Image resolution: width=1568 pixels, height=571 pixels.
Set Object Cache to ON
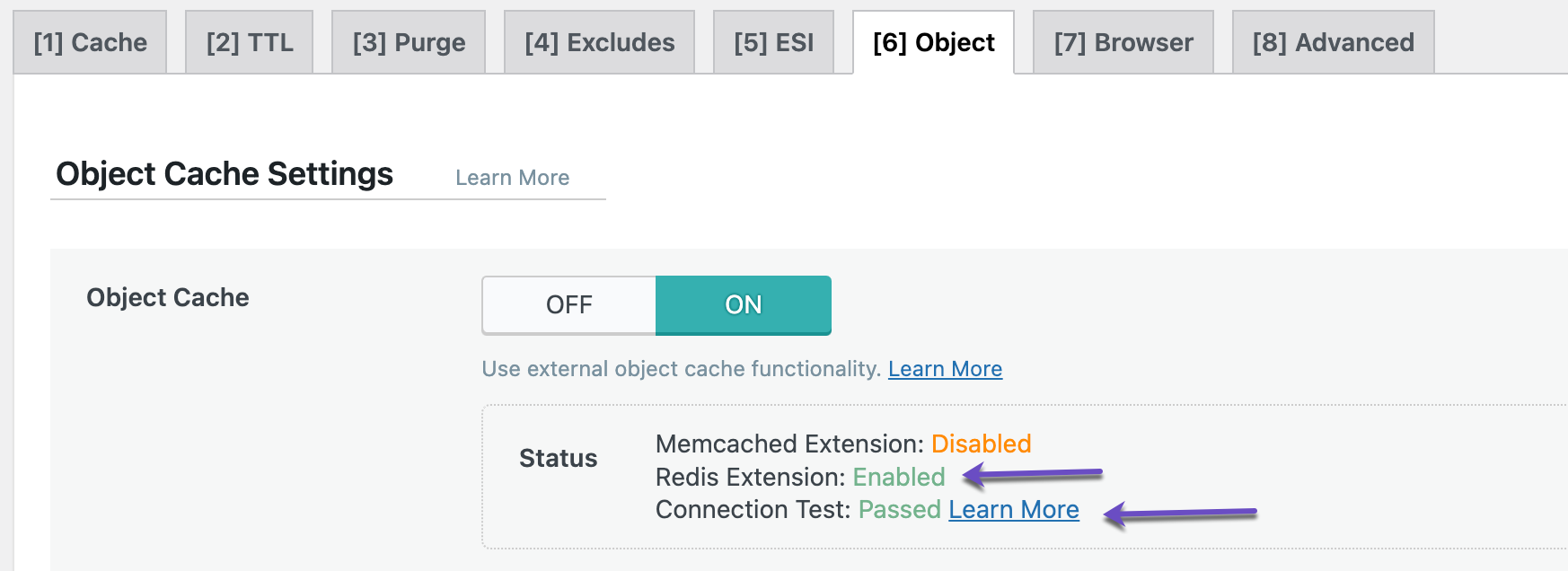point(743,305)
